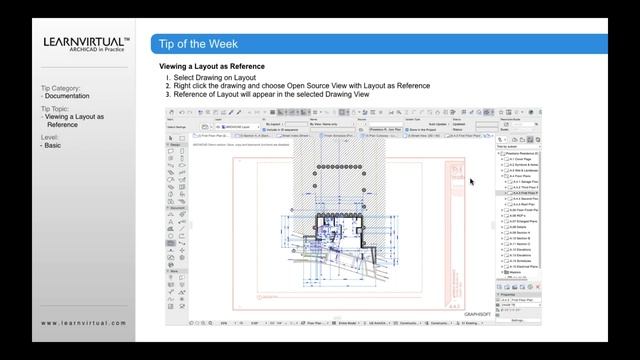Toggle the Include in ID sequence checkbox
This screenshot has height=360, width=640.
[x=264, y=130]
